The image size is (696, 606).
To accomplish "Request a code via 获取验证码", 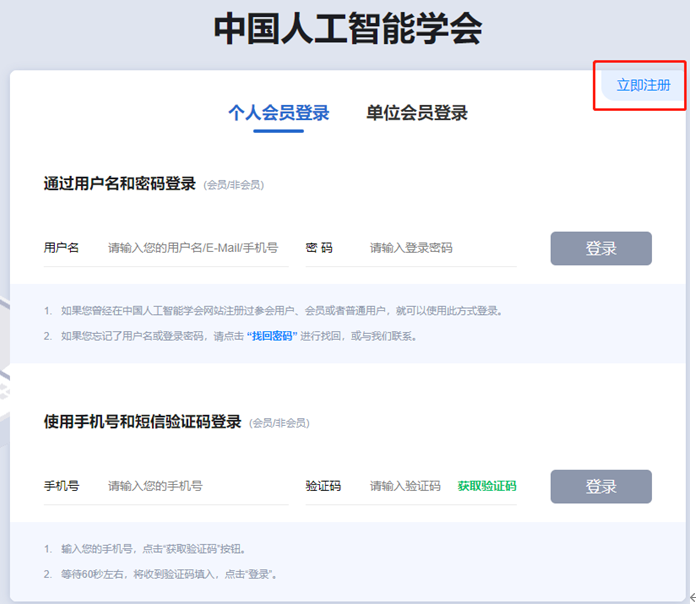I will tap(487, 486).
